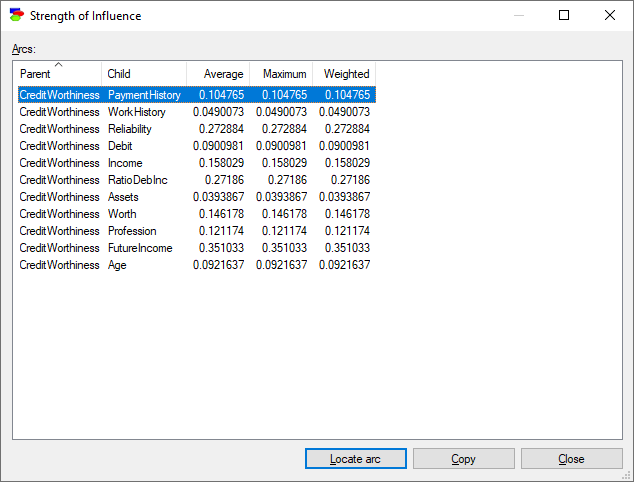Screen dimensions: 634x482
Task: Select the Age arc row
Action: (197, 264)
